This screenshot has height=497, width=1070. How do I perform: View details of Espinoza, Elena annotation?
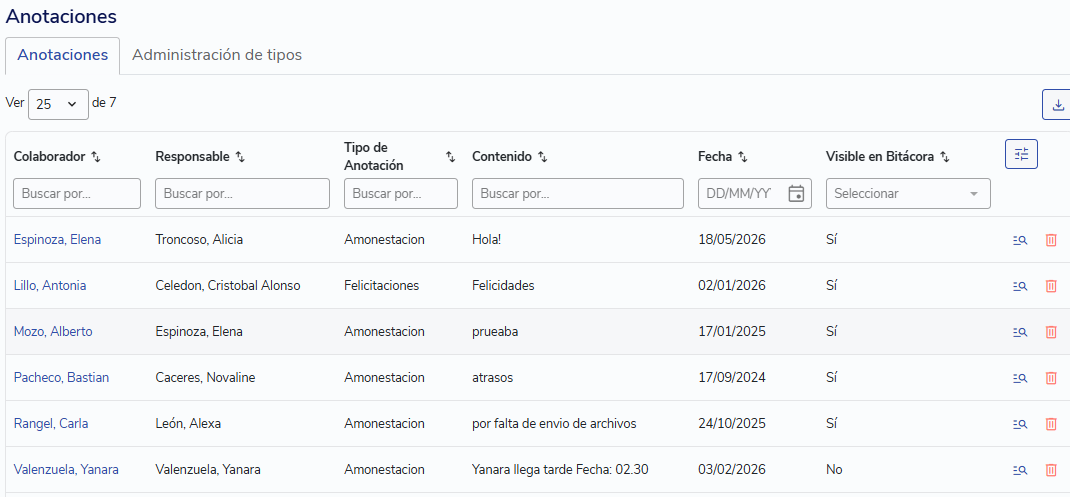[1020, 240]
